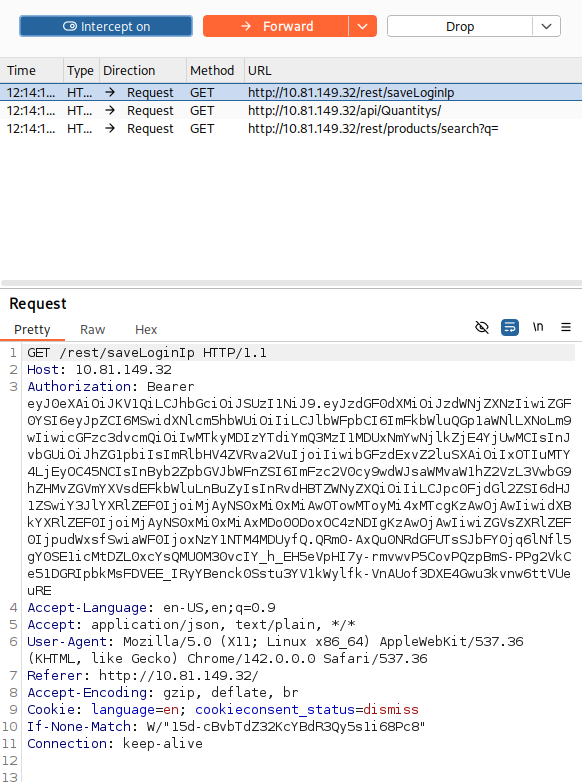Click the Drop button
The image size is (582, 782).
[x=459, y=26]
